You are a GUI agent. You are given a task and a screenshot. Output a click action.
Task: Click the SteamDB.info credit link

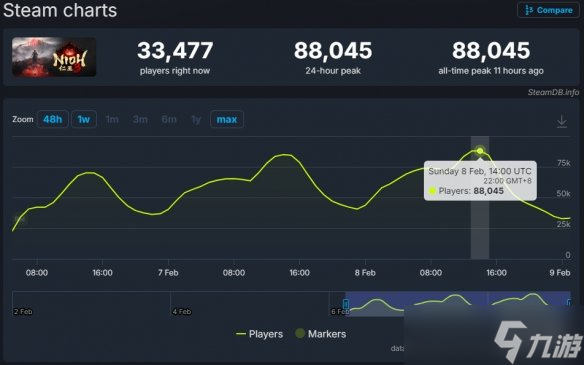tap(553, 92)
